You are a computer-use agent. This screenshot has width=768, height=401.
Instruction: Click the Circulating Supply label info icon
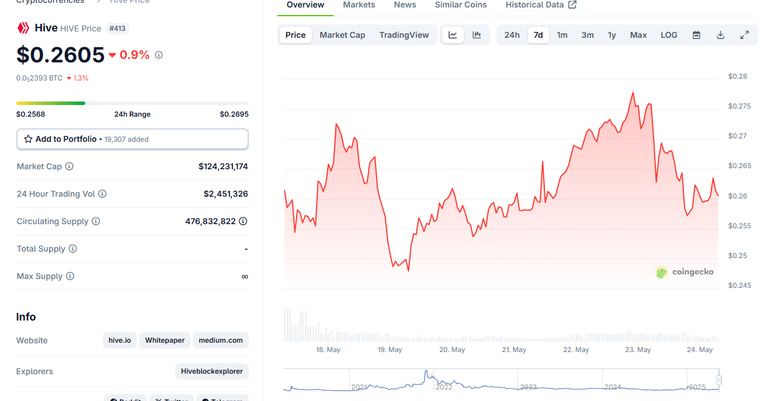pyautogui.click(x=96, y=221)
